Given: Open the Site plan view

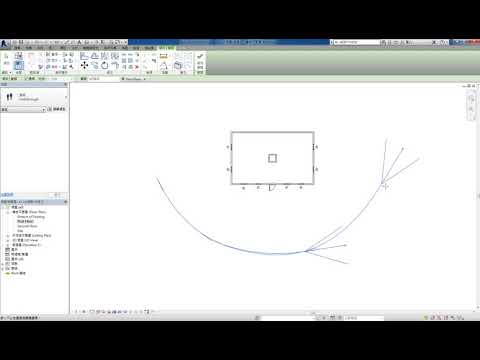Looking at the screenshot, I should tap(20, 231).
